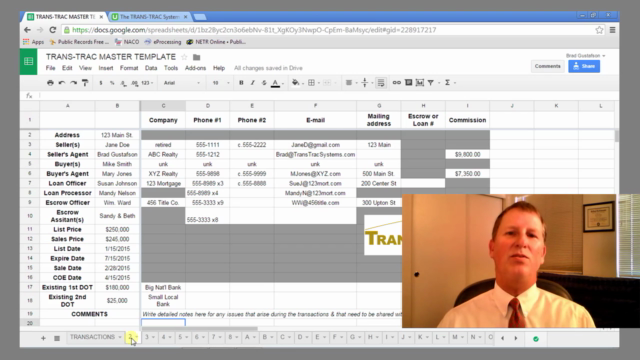Open the Add-ons menu
The width and height of the screenshot is (640, 360).
(195, 68)
